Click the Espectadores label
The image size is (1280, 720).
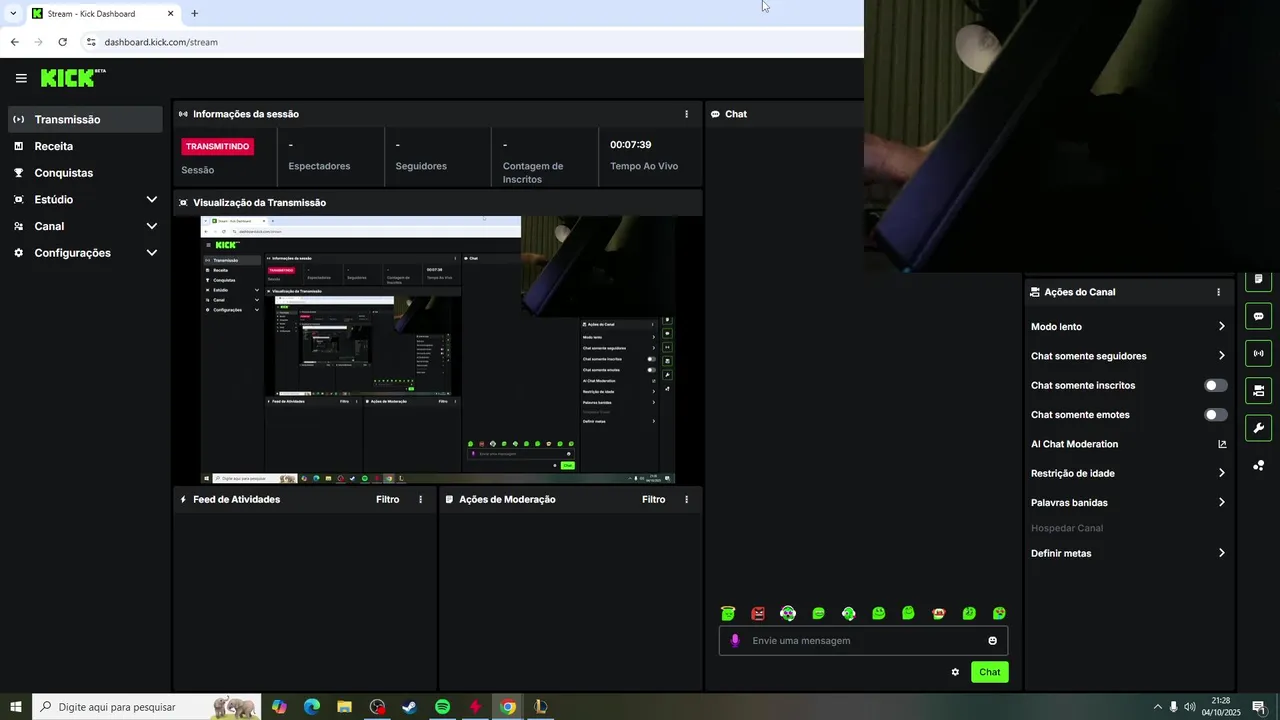pyautogui.click(x=319, y=166)
